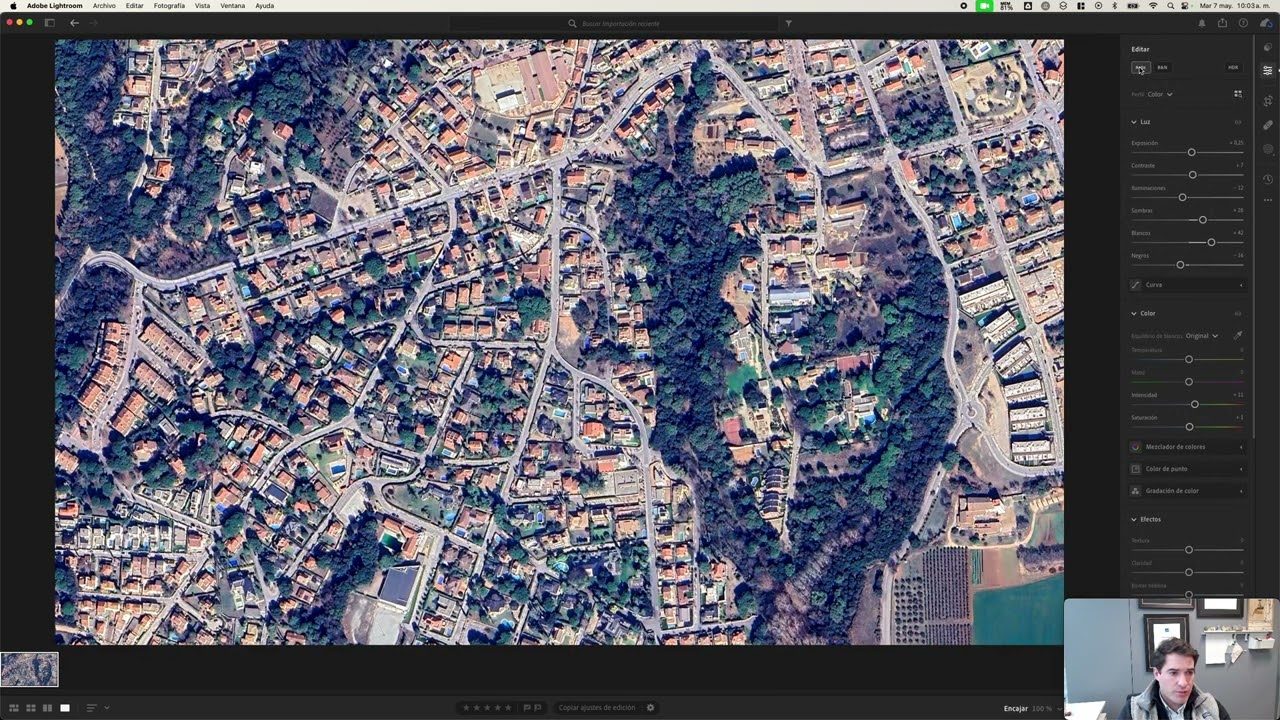Open the Editar menu
This screenshot has height=720, width=1280.
(135, 6)
